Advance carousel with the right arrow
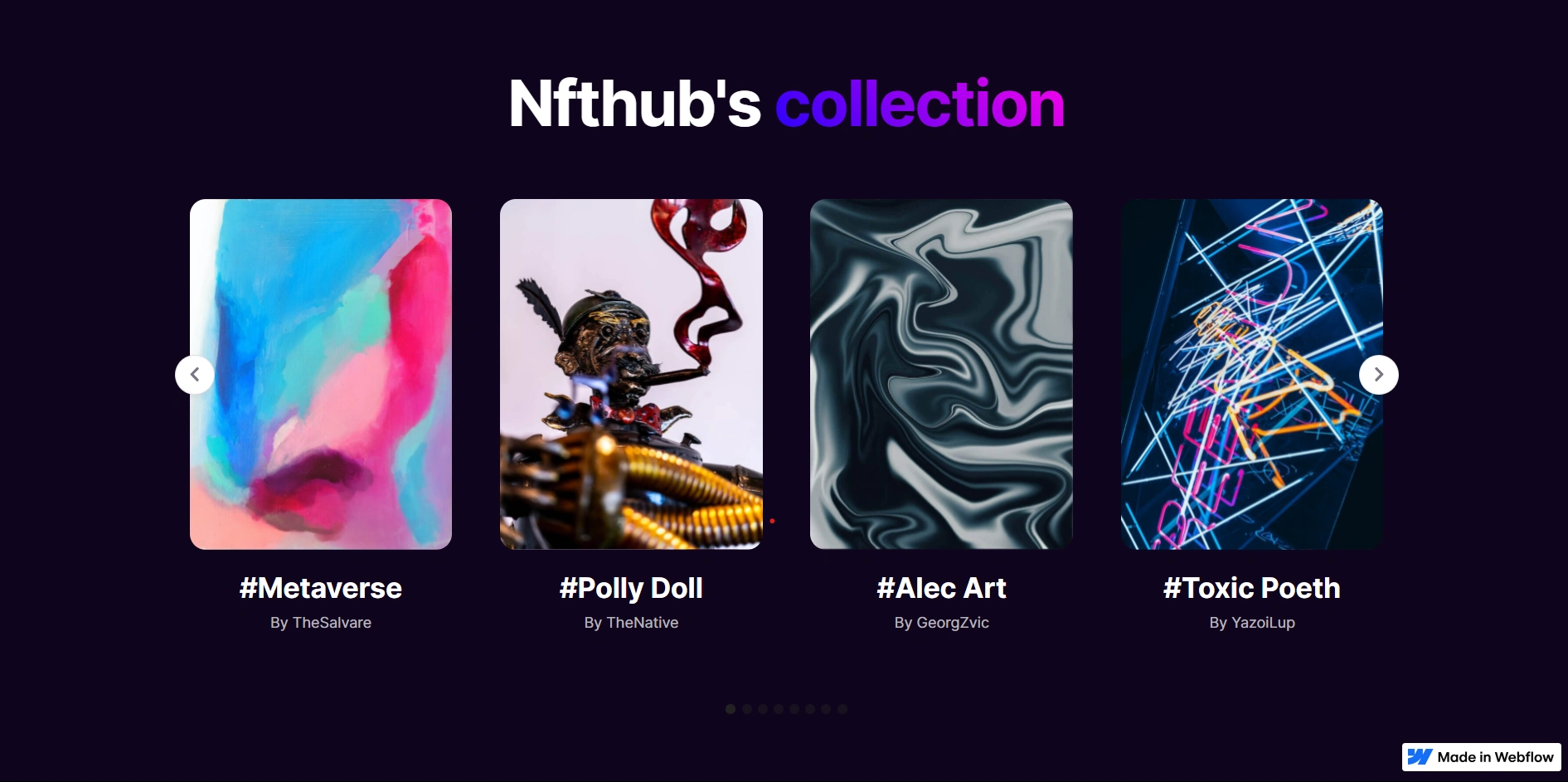1568x782 pixels. pyautogui.click(x=1378, y=375)
